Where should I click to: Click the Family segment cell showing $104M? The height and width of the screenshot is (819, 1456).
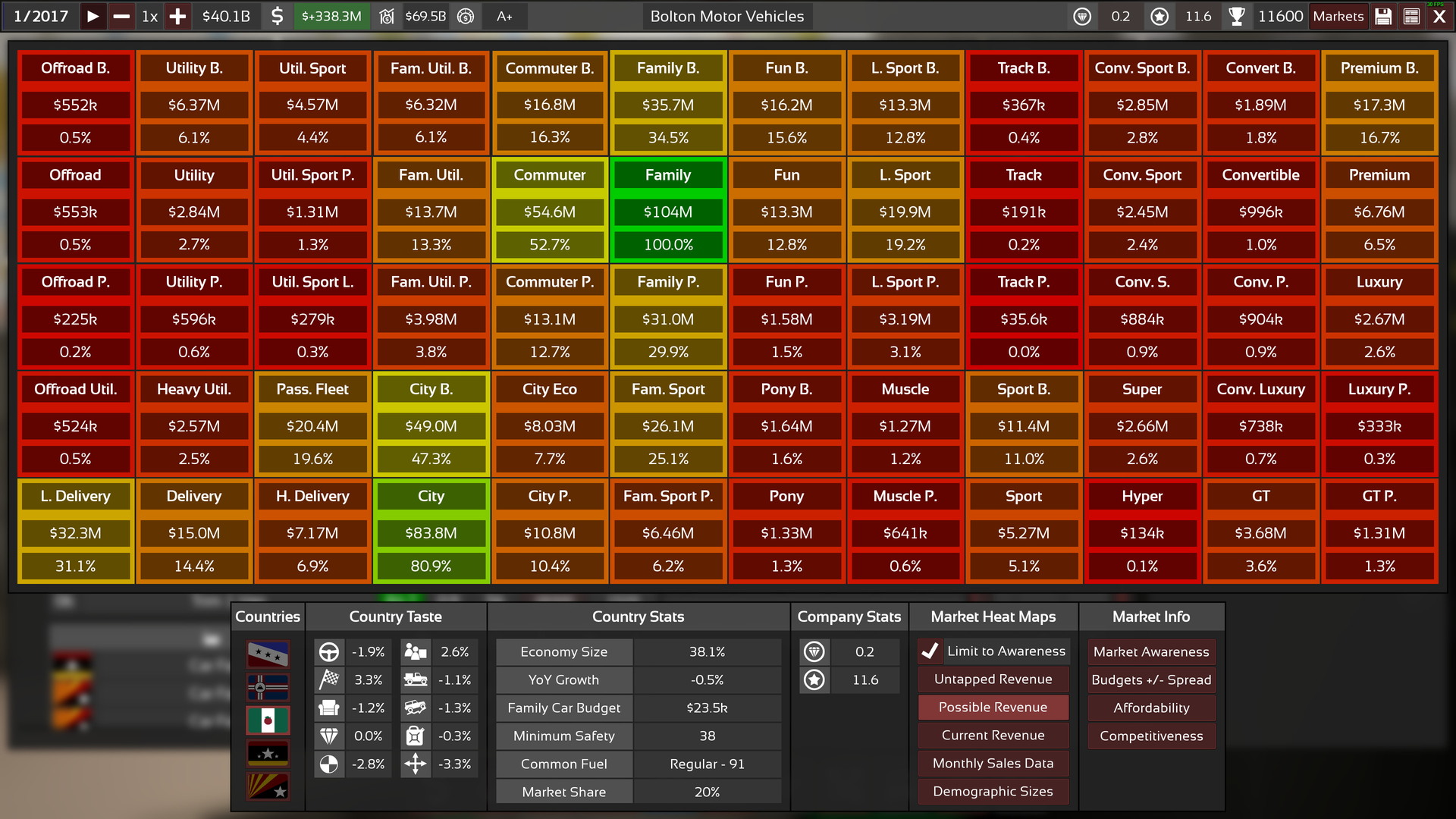tap(666, 211)
